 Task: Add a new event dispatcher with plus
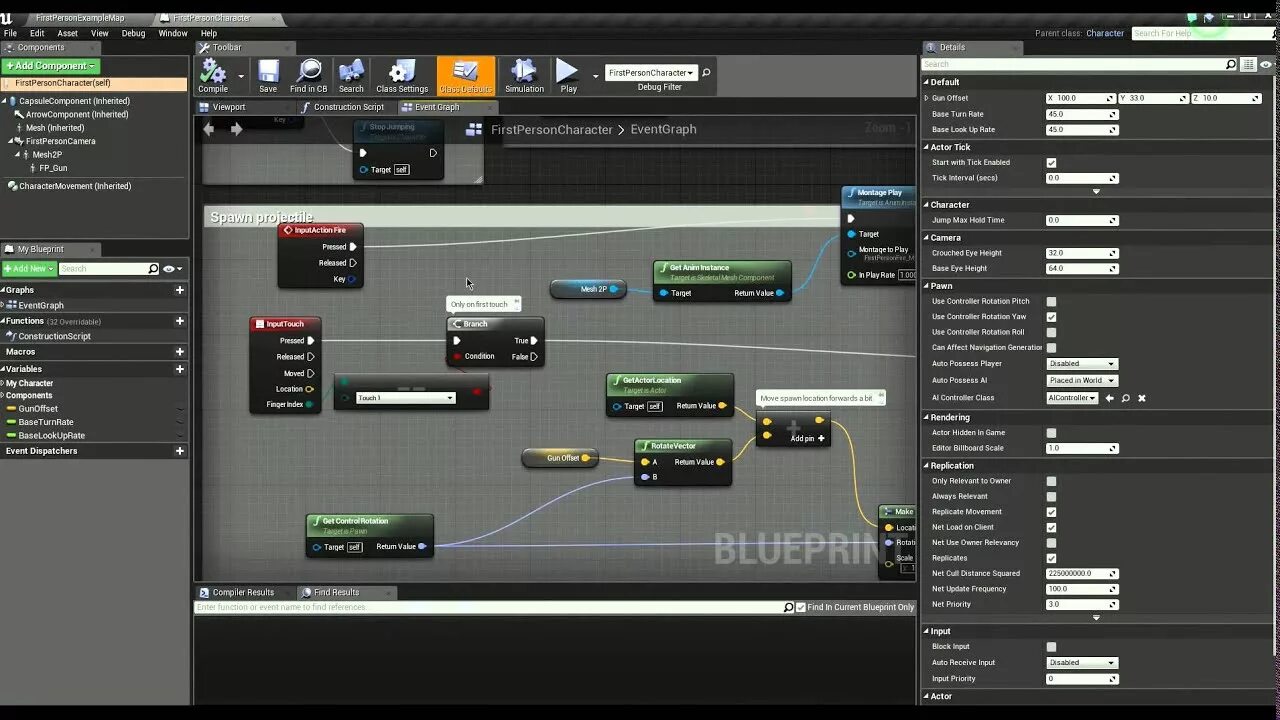180,451
